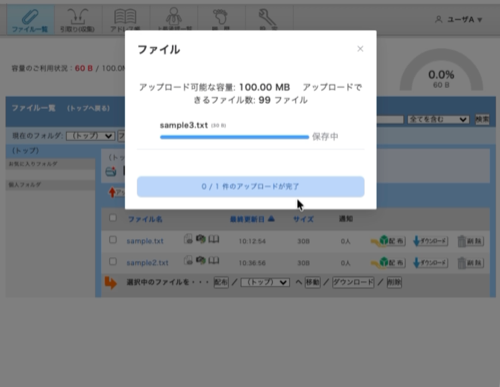Sort by サイズ column
Screen dimensions: 500x387
tap(303, 219)
